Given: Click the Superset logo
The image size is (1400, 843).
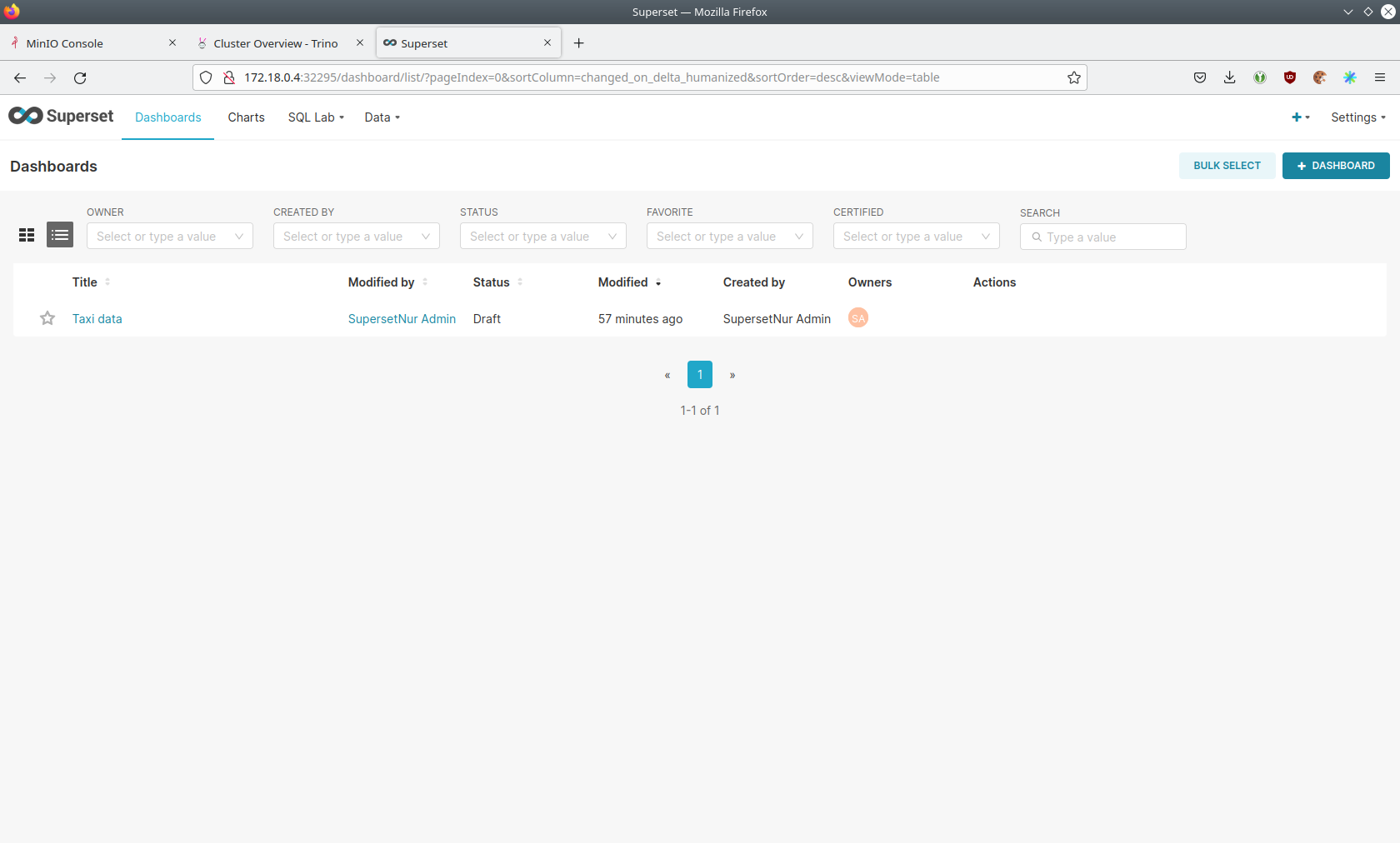Looking at the screenshot, I should coord(61,117).
